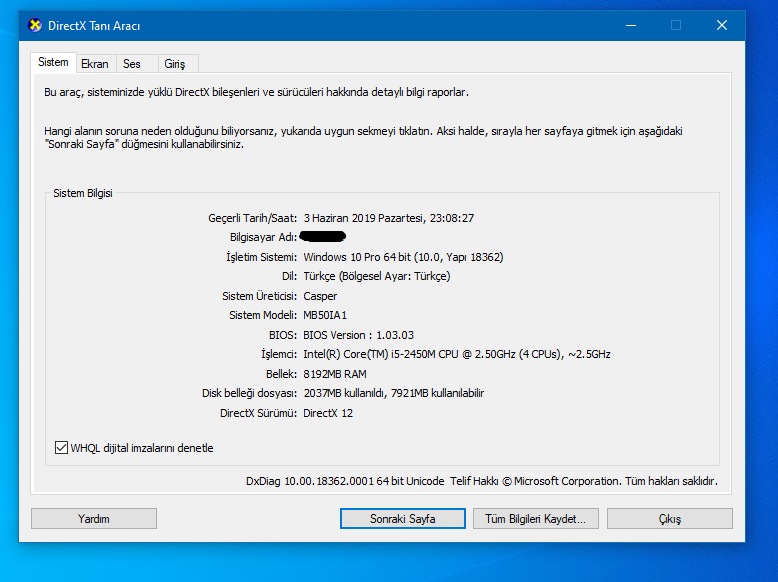Click the DirectX 12 version value
This screenshot has height=582, width=778.
(x=328, y=413)
